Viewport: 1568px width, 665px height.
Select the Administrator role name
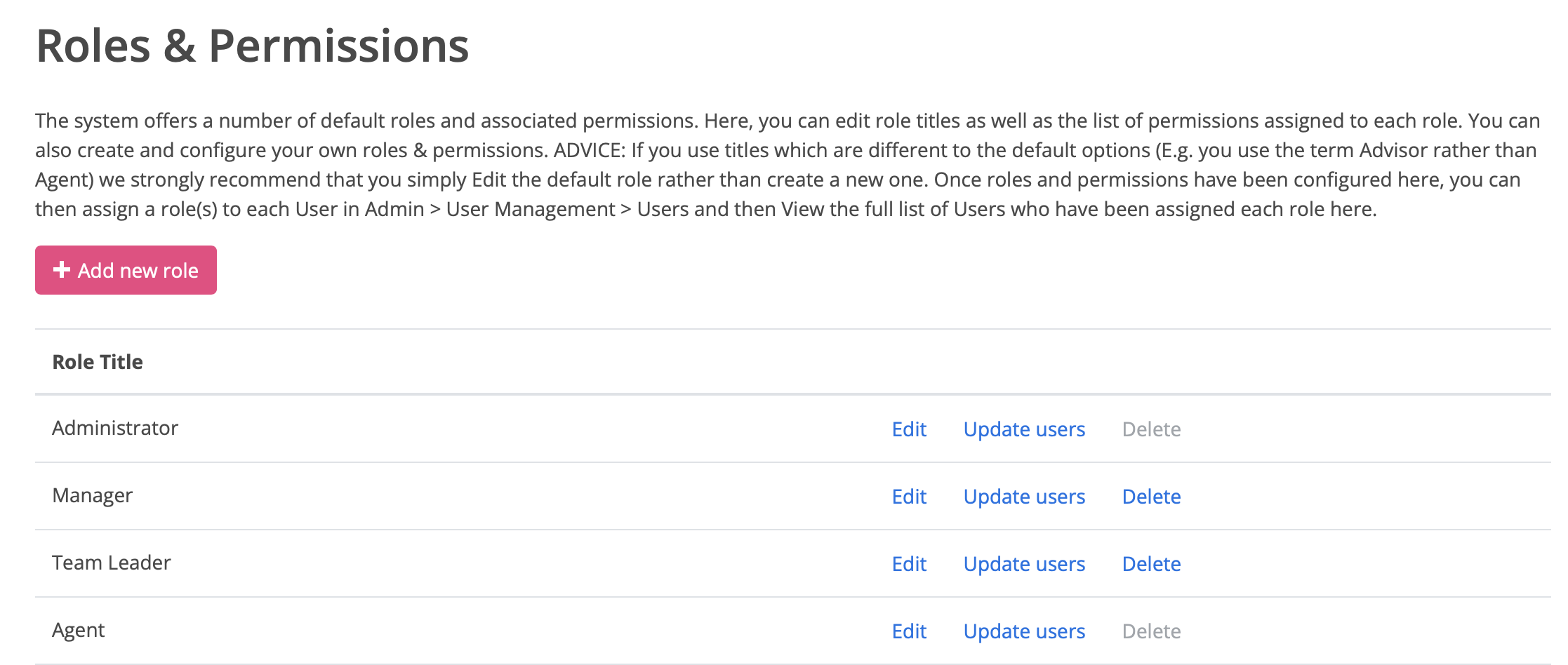click(115, 428)
